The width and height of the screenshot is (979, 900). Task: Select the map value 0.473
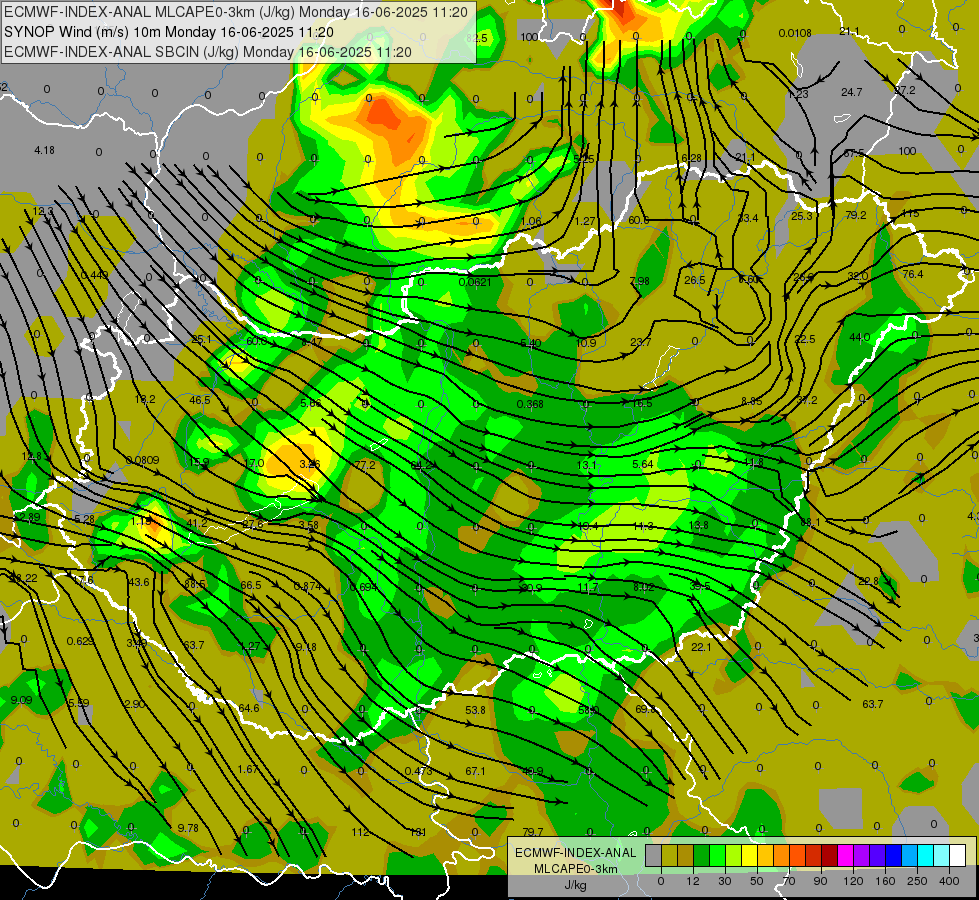click(418, 771)
